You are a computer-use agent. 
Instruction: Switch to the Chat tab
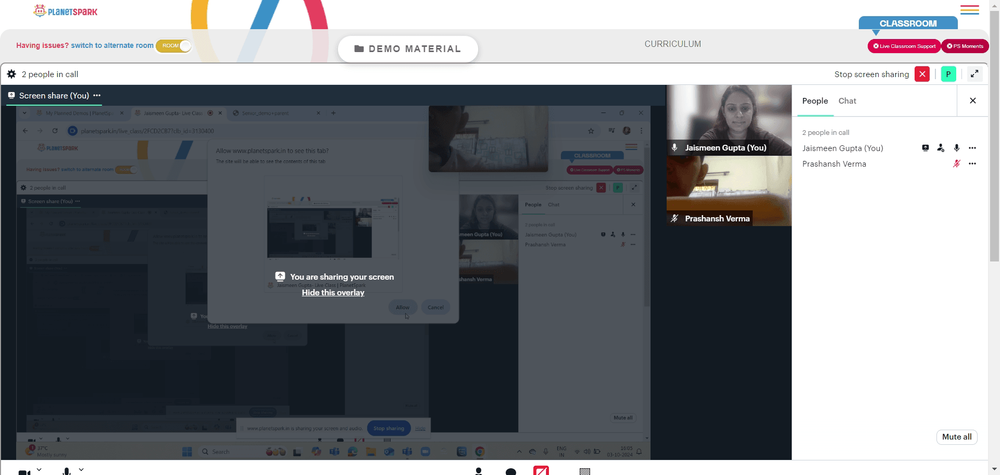point(847,101)
